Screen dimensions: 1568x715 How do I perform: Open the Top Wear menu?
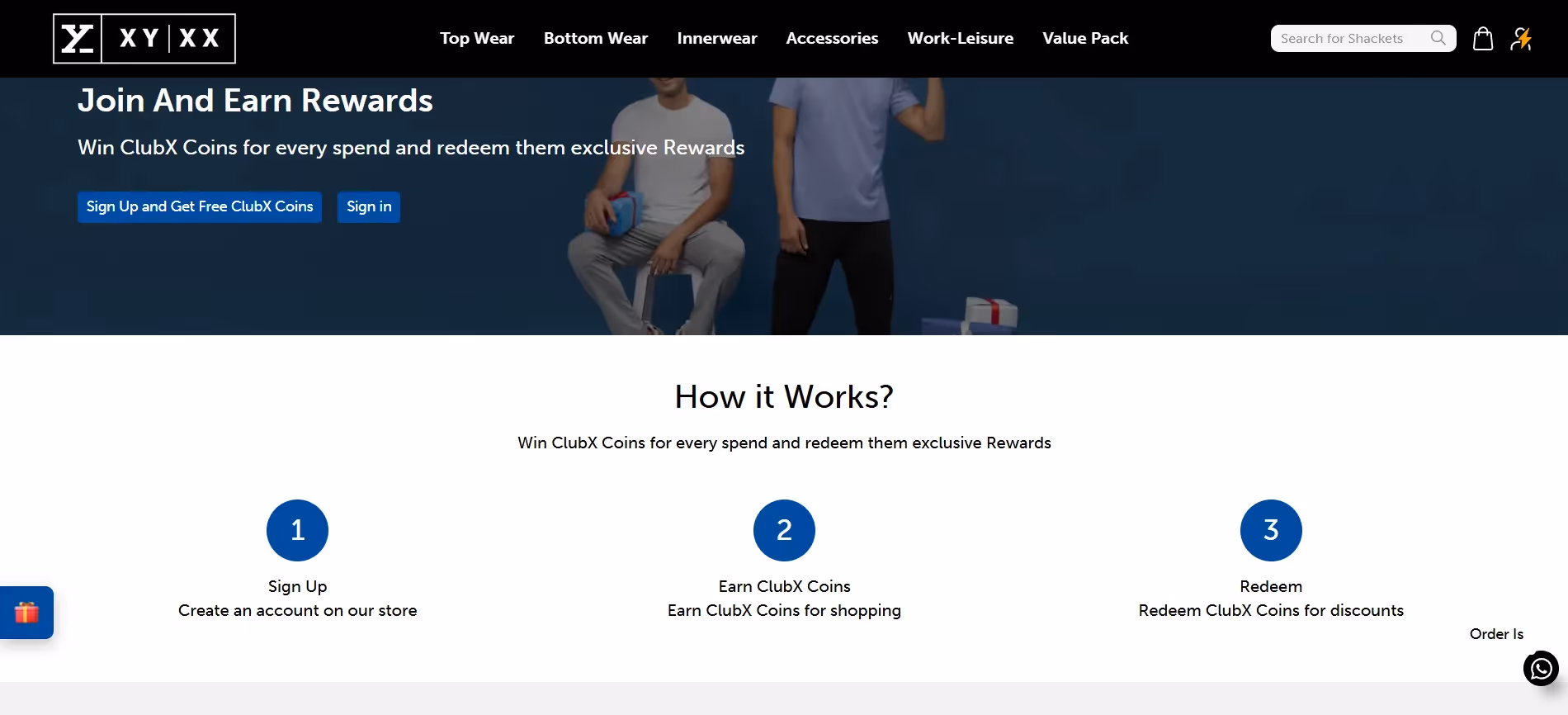[x=477, y=38]
